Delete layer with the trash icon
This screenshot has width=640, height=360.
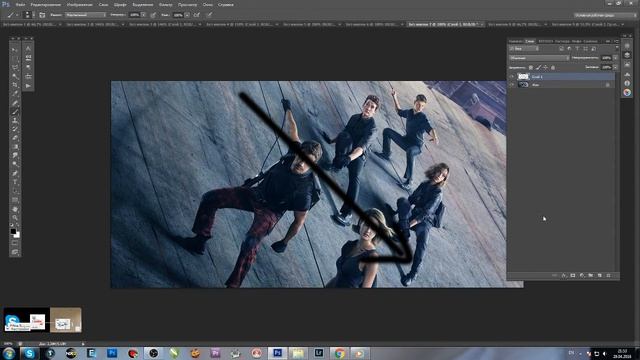609,276
